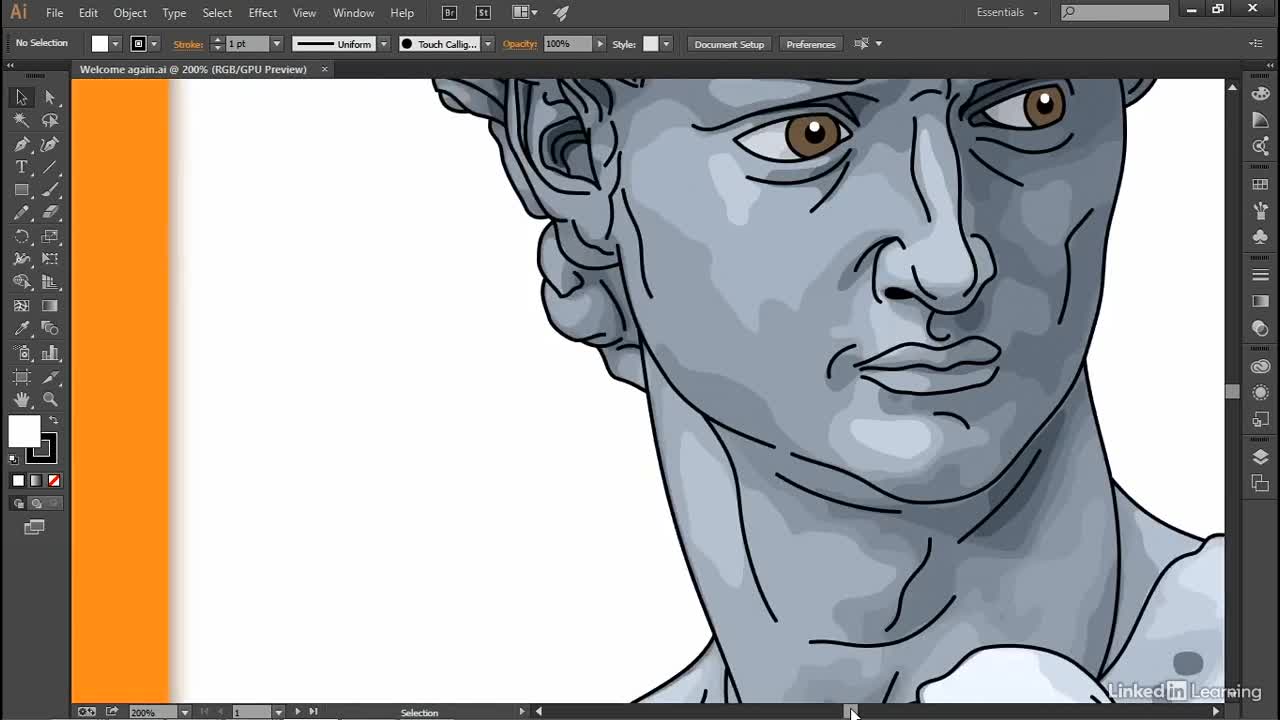Select the Curvature tool

pos(50,144)
